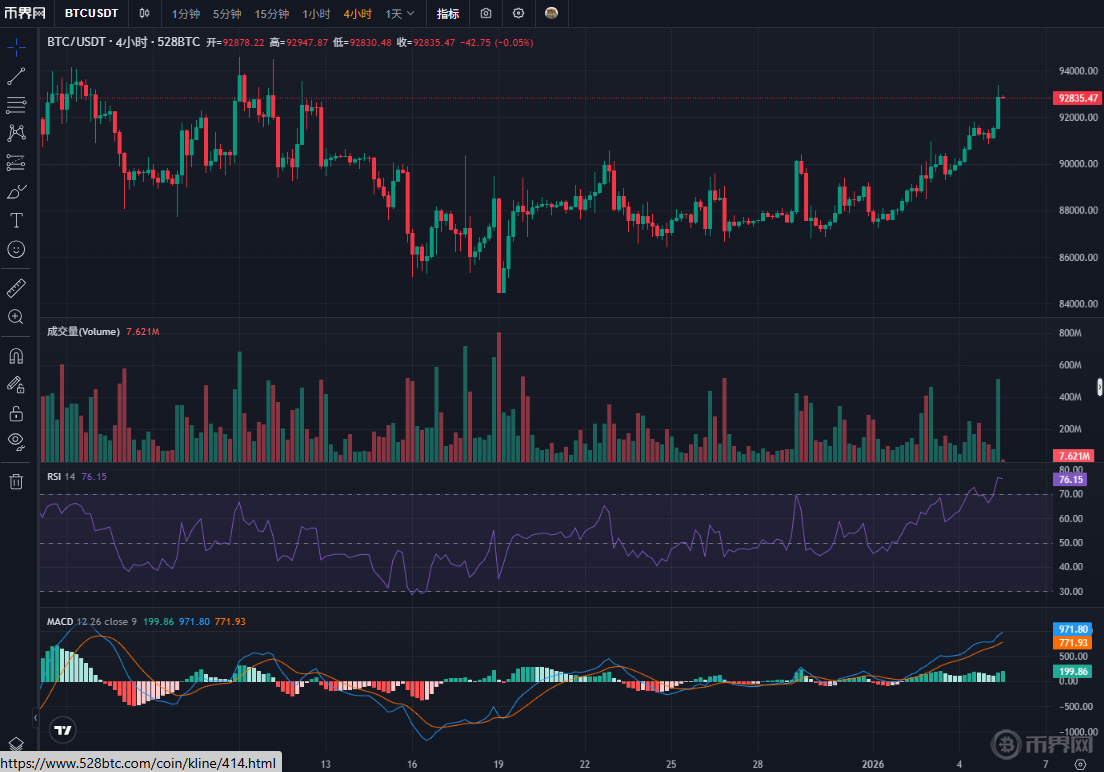Open the 指标 indicators panel
The width and height of the screenshot is (1104, 772).
[448, 14]
